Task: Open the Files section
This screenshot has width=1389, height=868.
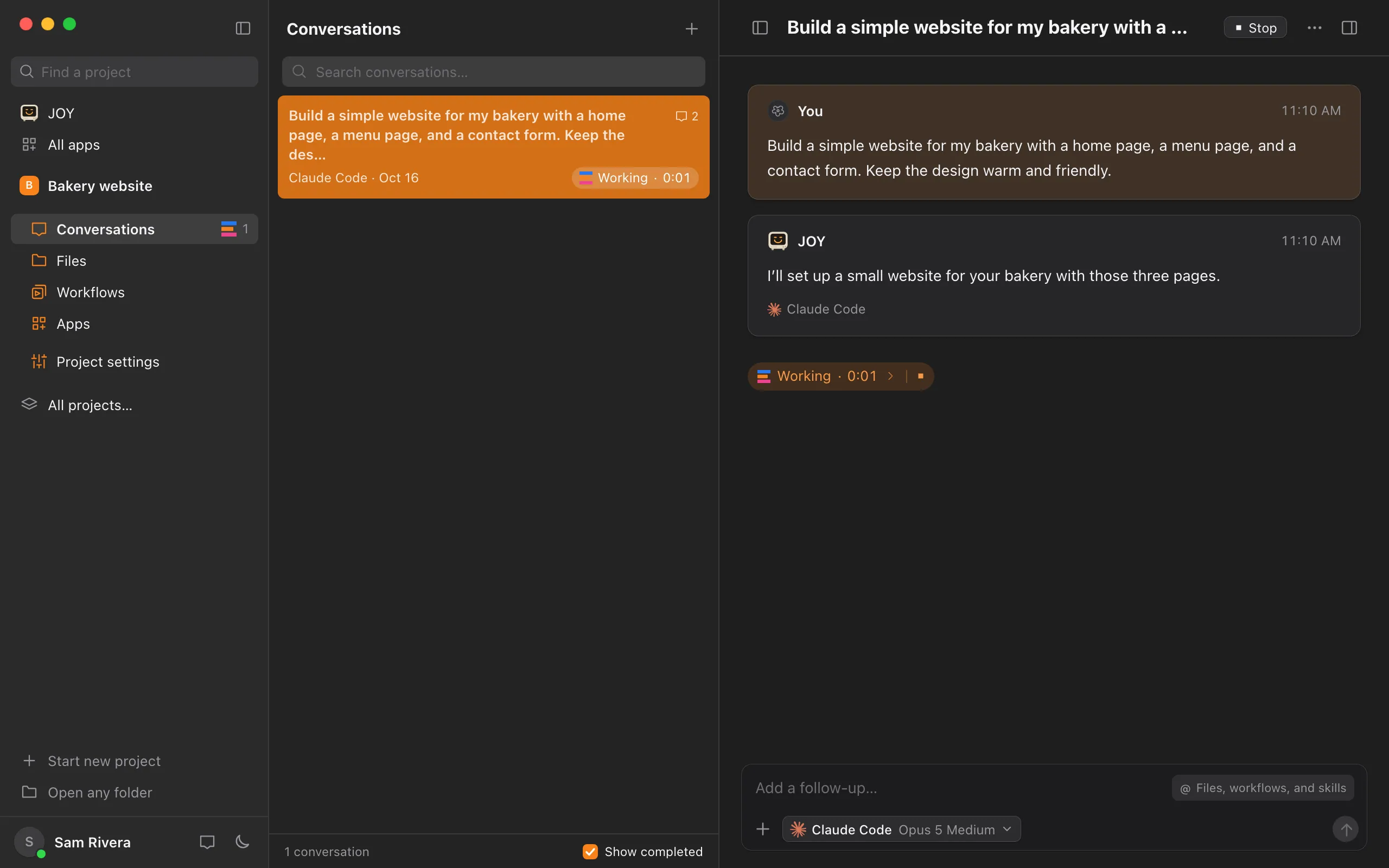Action: point(135,260)
